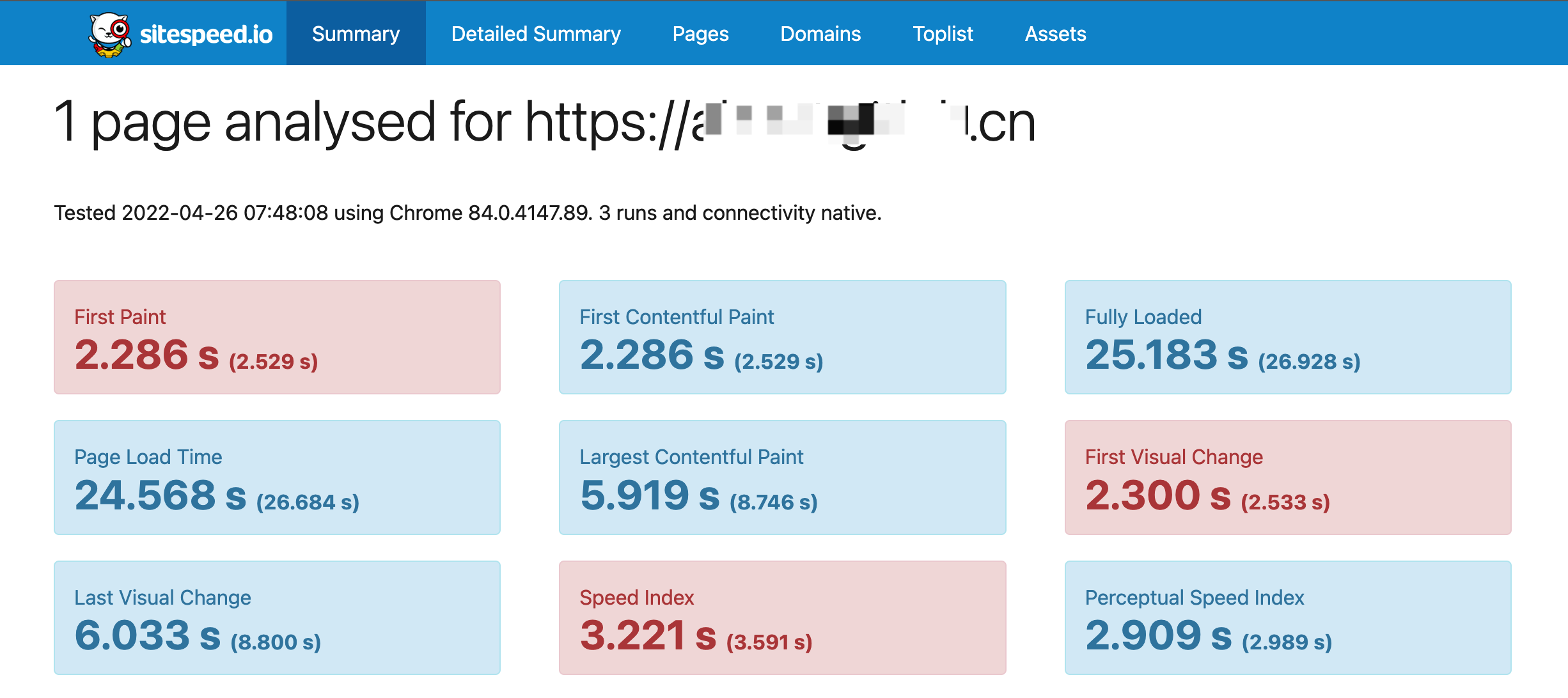This screenshot has height=698, width=1568.
Task: Open the Largest Contentful Paint card
Action: coord(782,477)
